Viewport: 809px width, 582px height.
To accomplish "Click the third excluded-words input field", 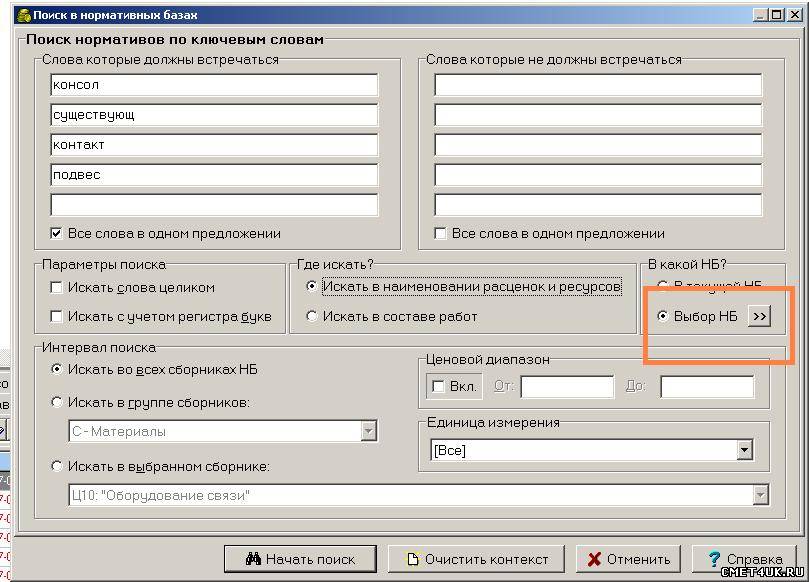I will (x=598, y=144).
